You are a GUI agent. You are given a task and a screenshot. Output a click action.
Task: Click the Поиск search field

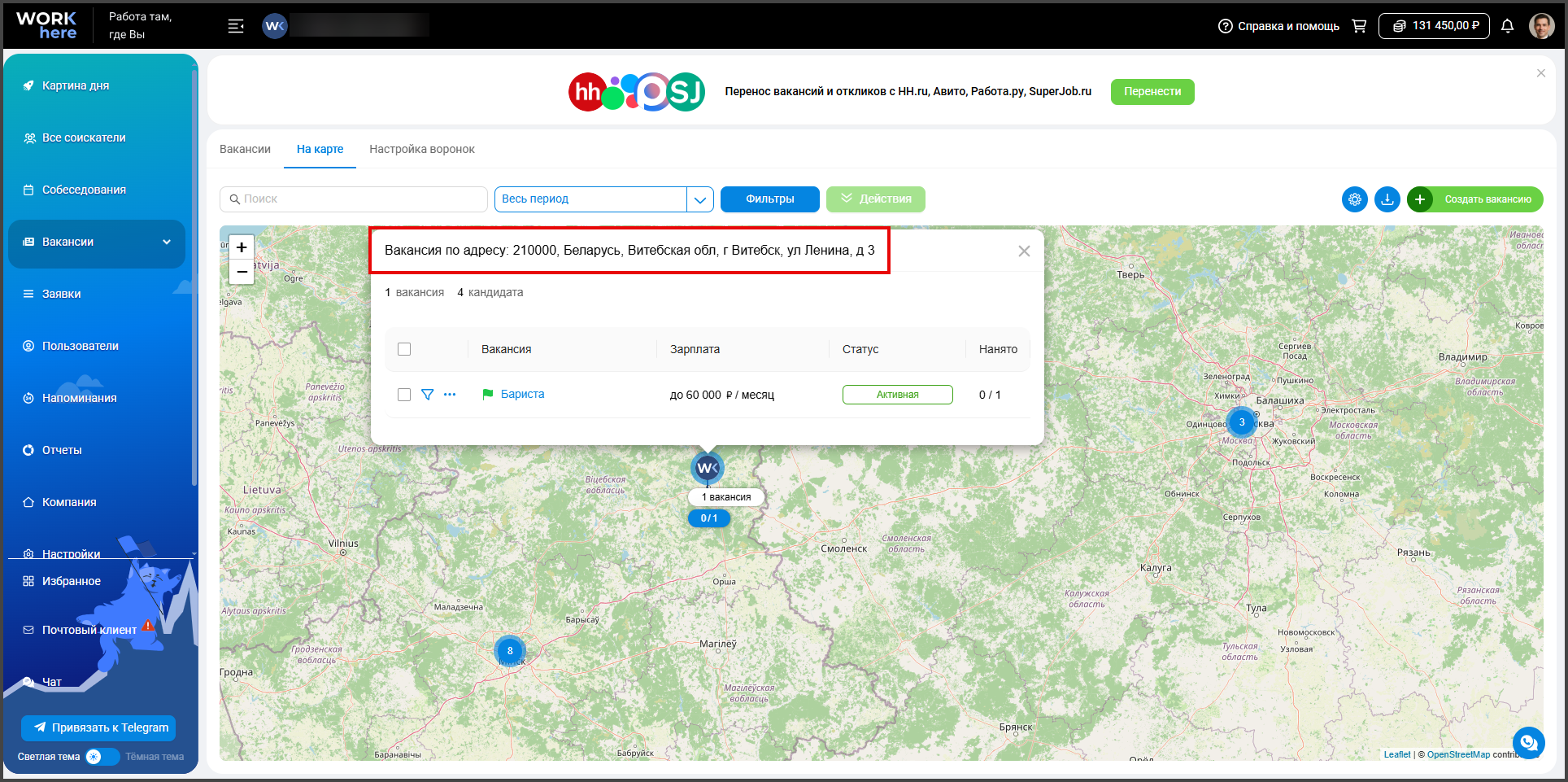coord(354,199)
